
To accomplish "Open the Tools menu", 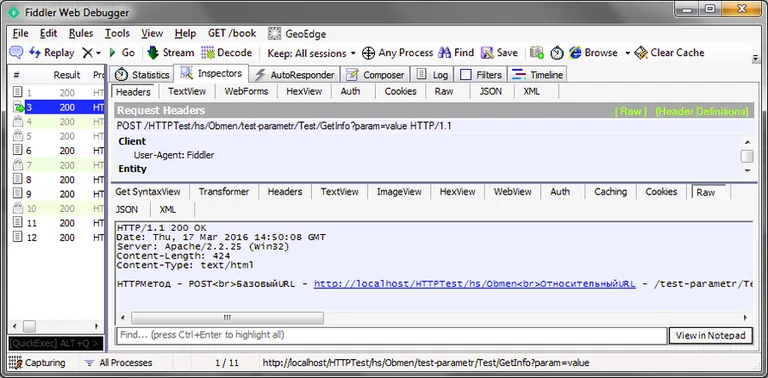I will 117,33.
